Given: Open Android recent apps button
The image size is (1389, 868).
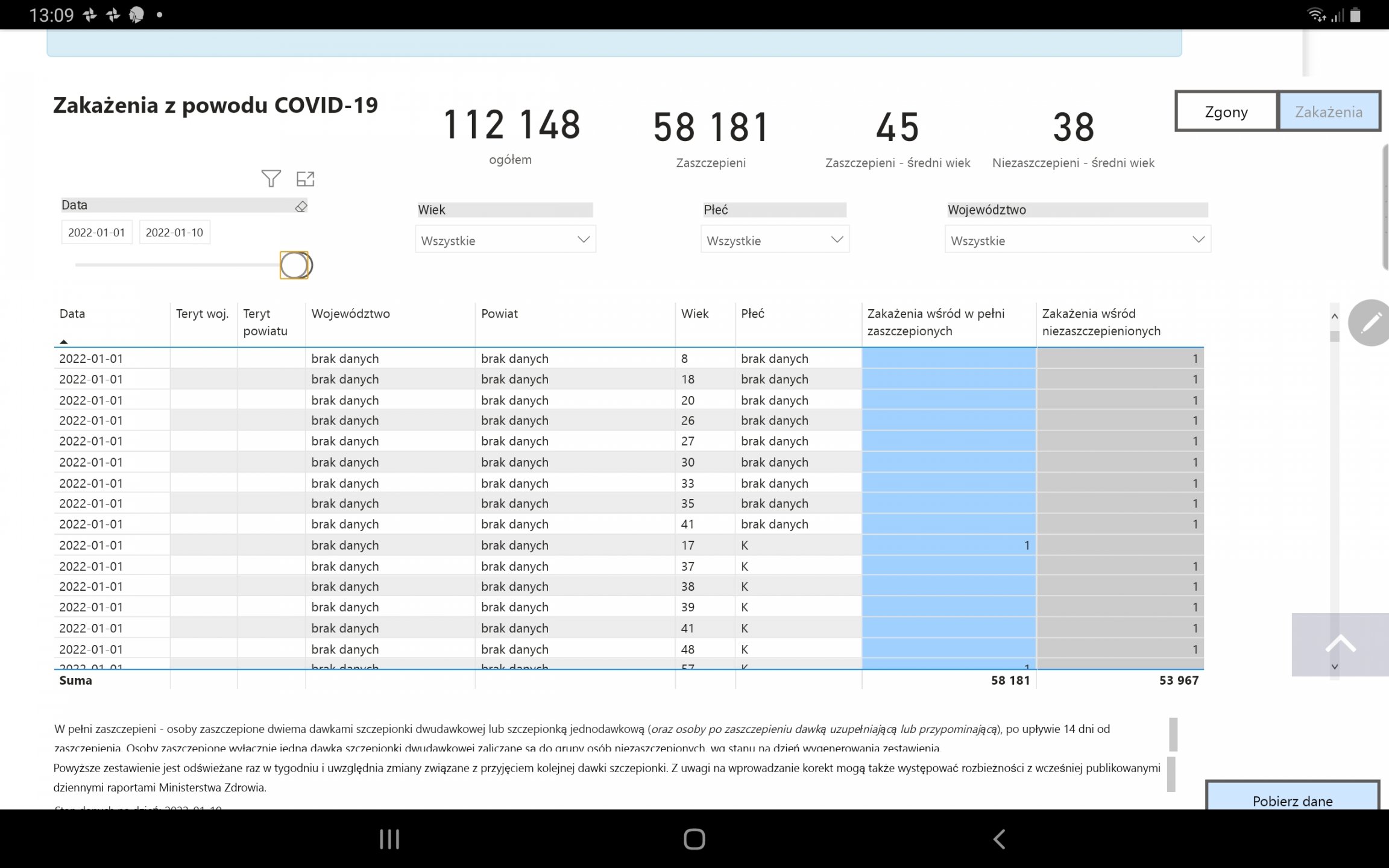Looking at the screenshot, I should [x=389, y=839].
